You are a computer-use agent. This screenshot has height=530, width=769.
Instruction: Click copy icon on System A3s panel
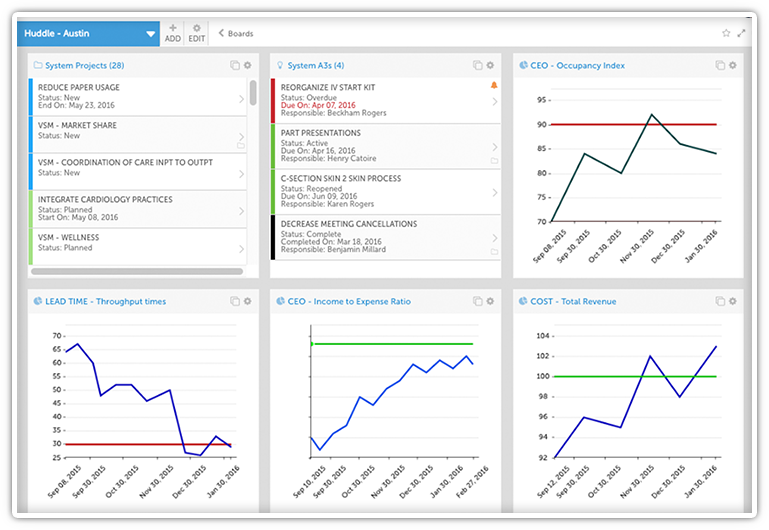point(478,65)
